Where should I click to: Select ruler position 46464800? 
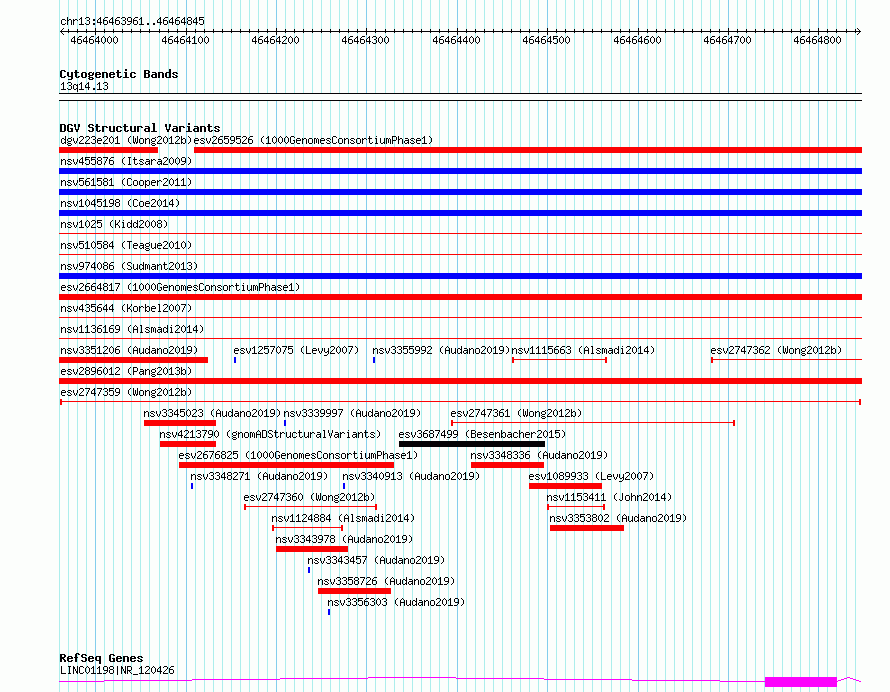817,40
